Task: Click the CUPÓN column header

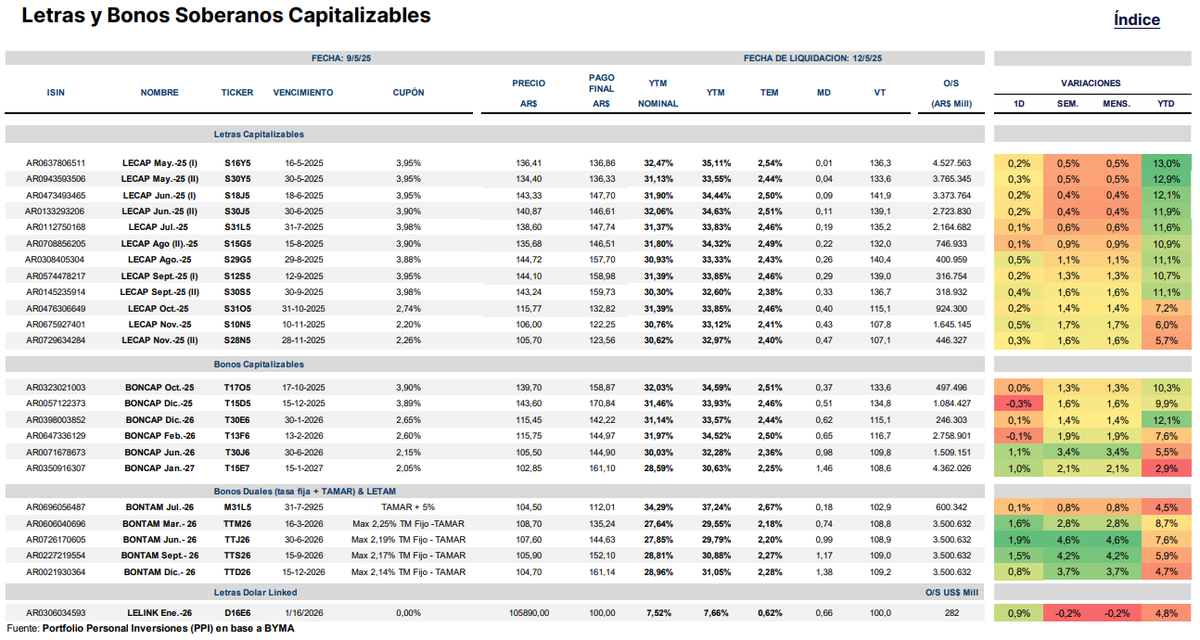Action: click(x=409, y=92)
